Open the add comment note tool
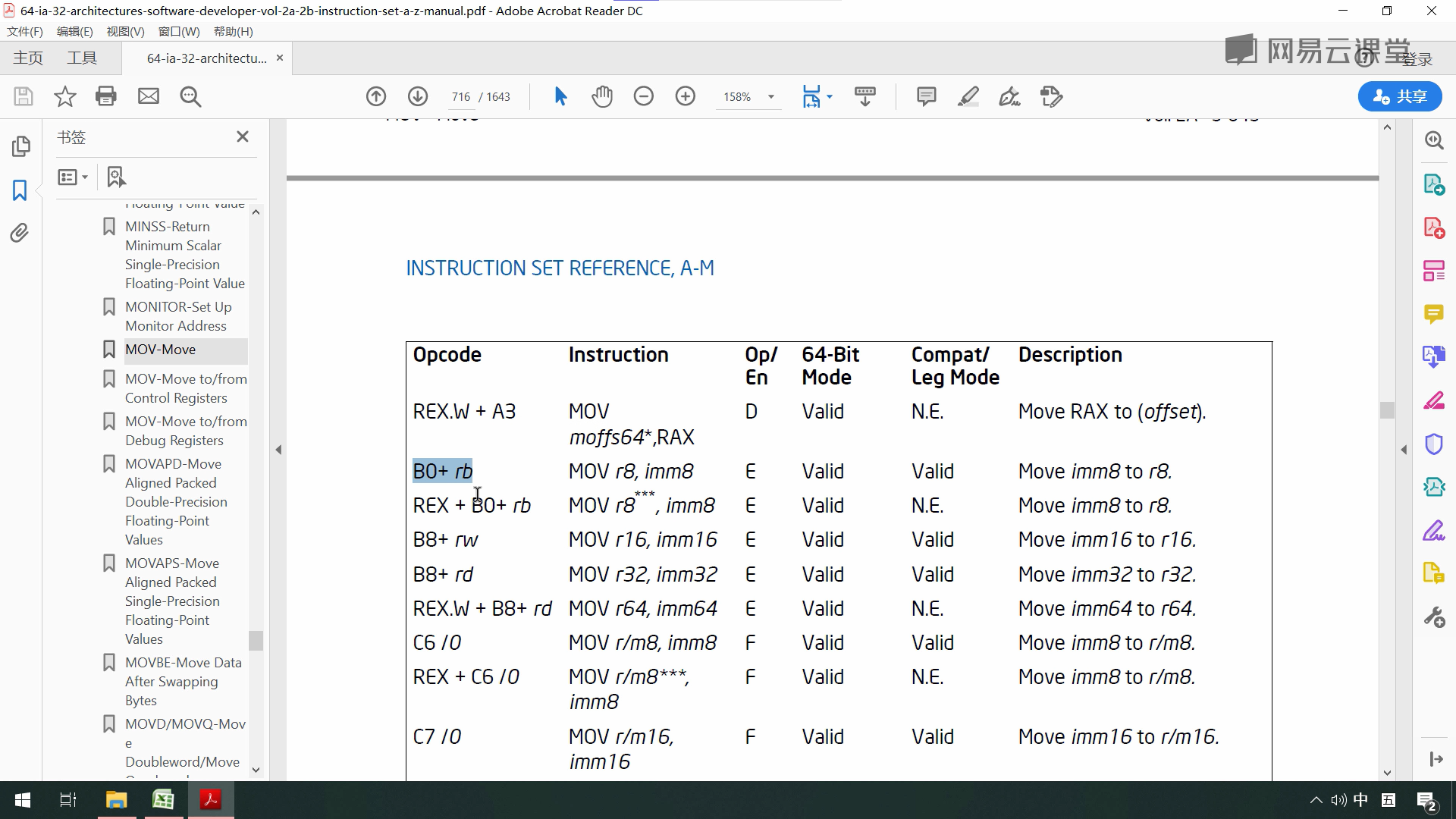This screenshot has height=819, width=1456. [926, 96]
